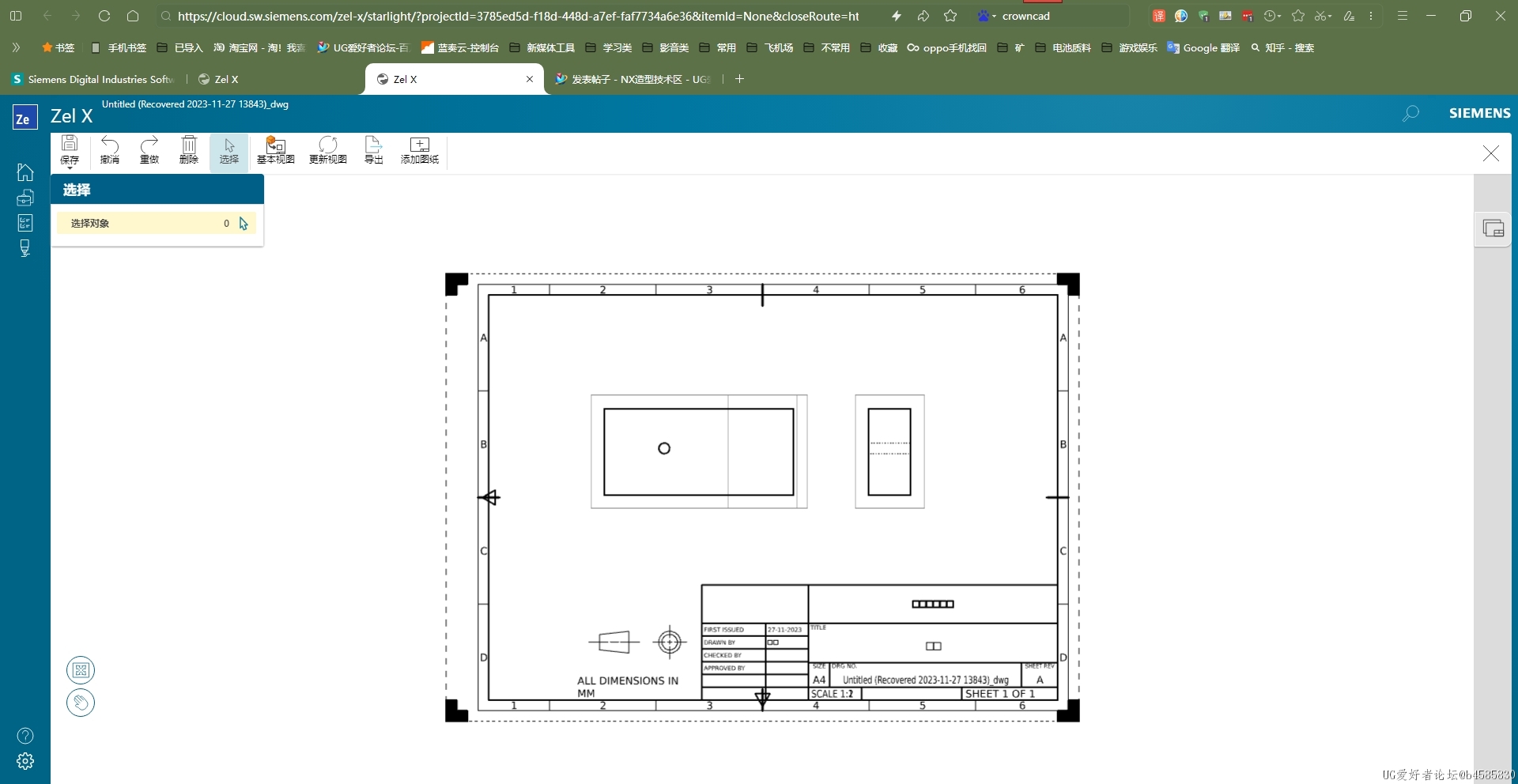Click the share arrow icon in address bar

pos(923,16)
